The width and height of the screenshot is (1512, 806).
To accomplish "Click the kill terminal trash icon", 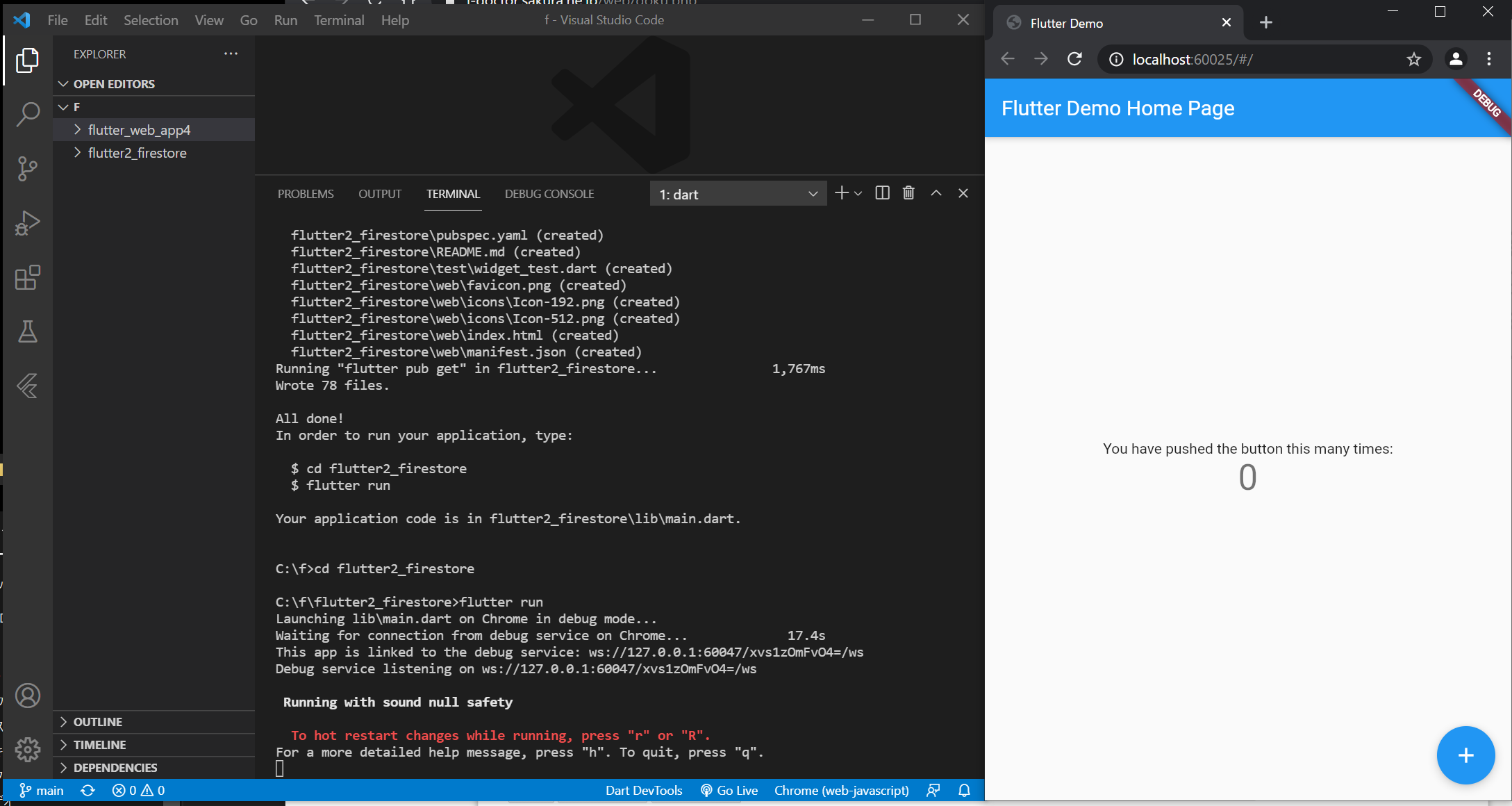I will 908,193.
